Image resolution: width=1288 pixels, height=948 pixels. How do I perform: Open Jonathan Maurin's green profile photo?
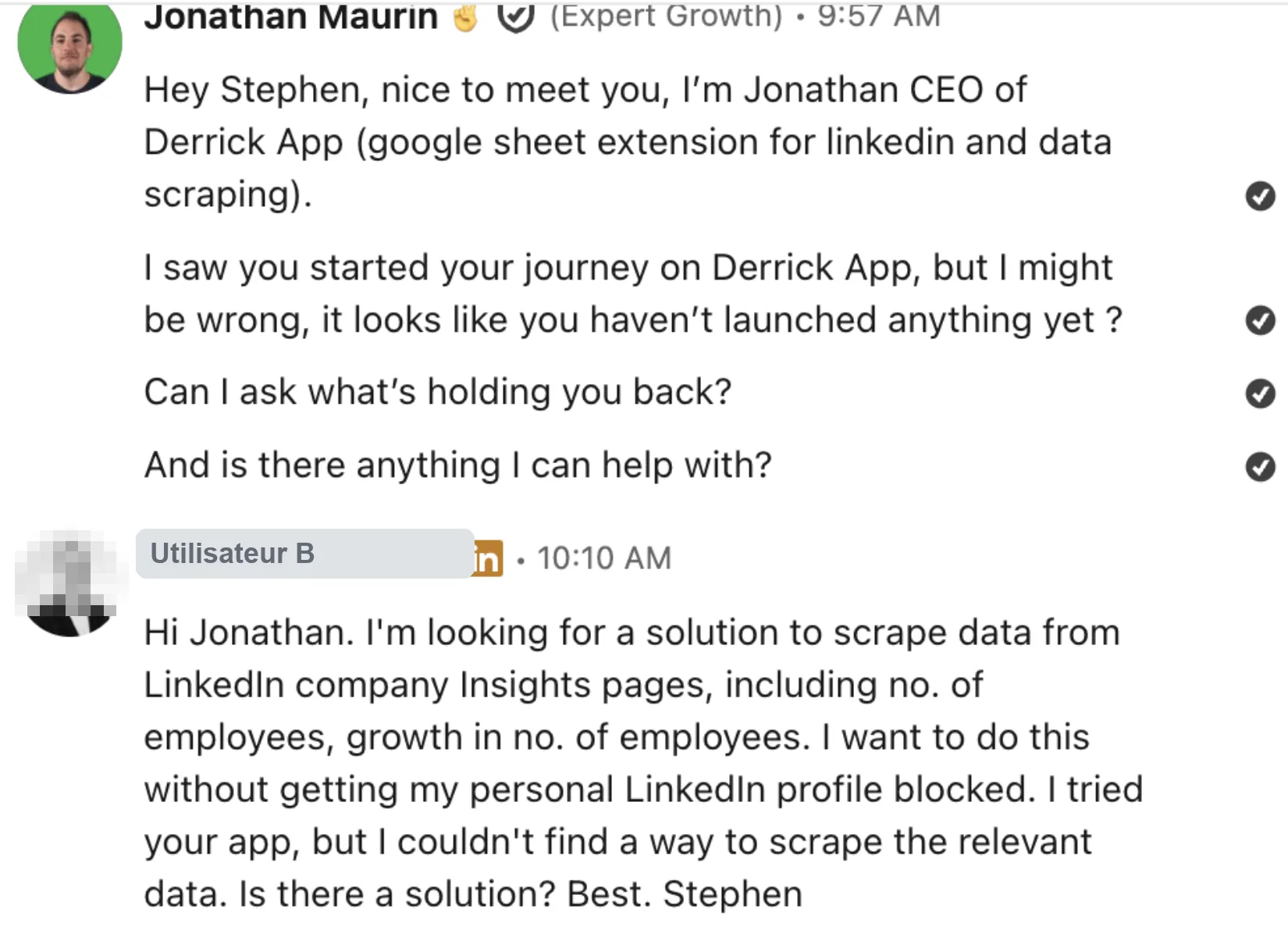[x=70, y=45]
